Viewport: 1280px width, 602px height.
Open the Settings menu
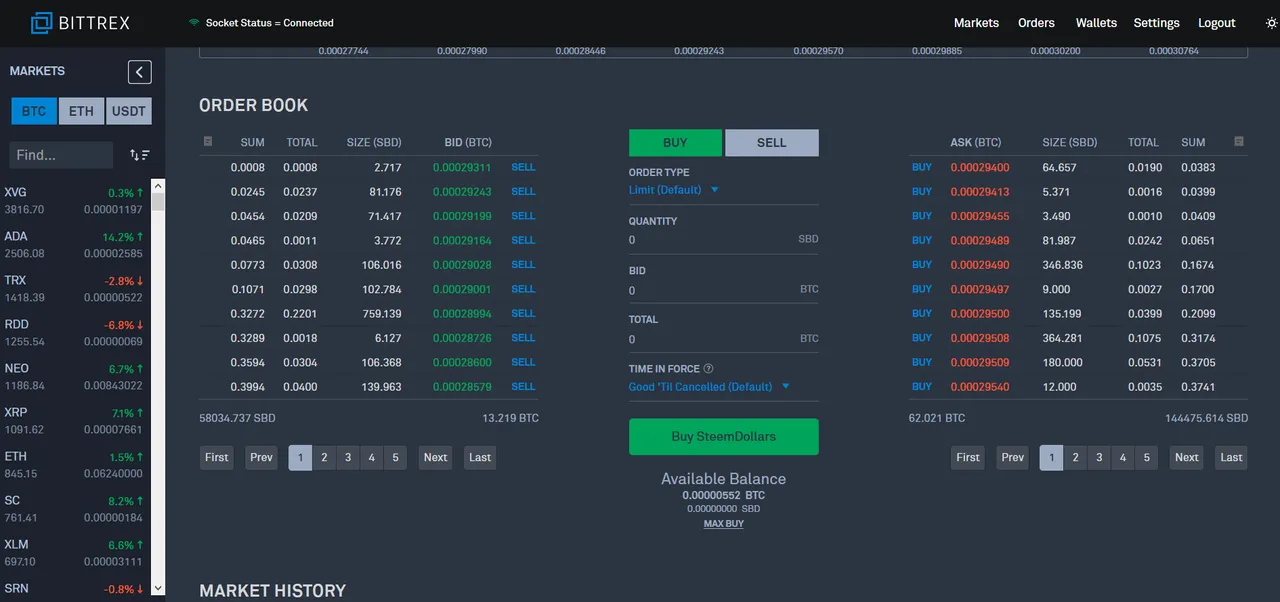pyautogui.click(x=1157, y=23)
